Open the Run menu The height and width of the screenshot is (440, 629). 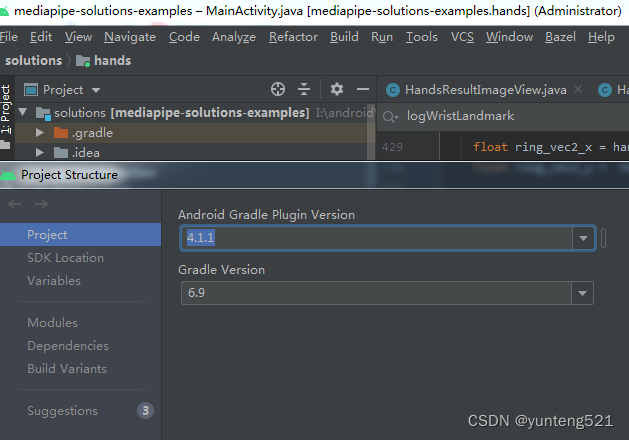click(x=382, y=37)
